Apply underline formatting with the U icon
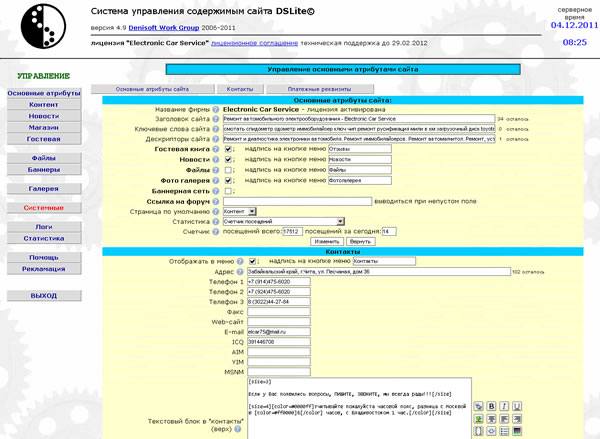The width and height of the screenshot is (600, 439). coord(517,406)
